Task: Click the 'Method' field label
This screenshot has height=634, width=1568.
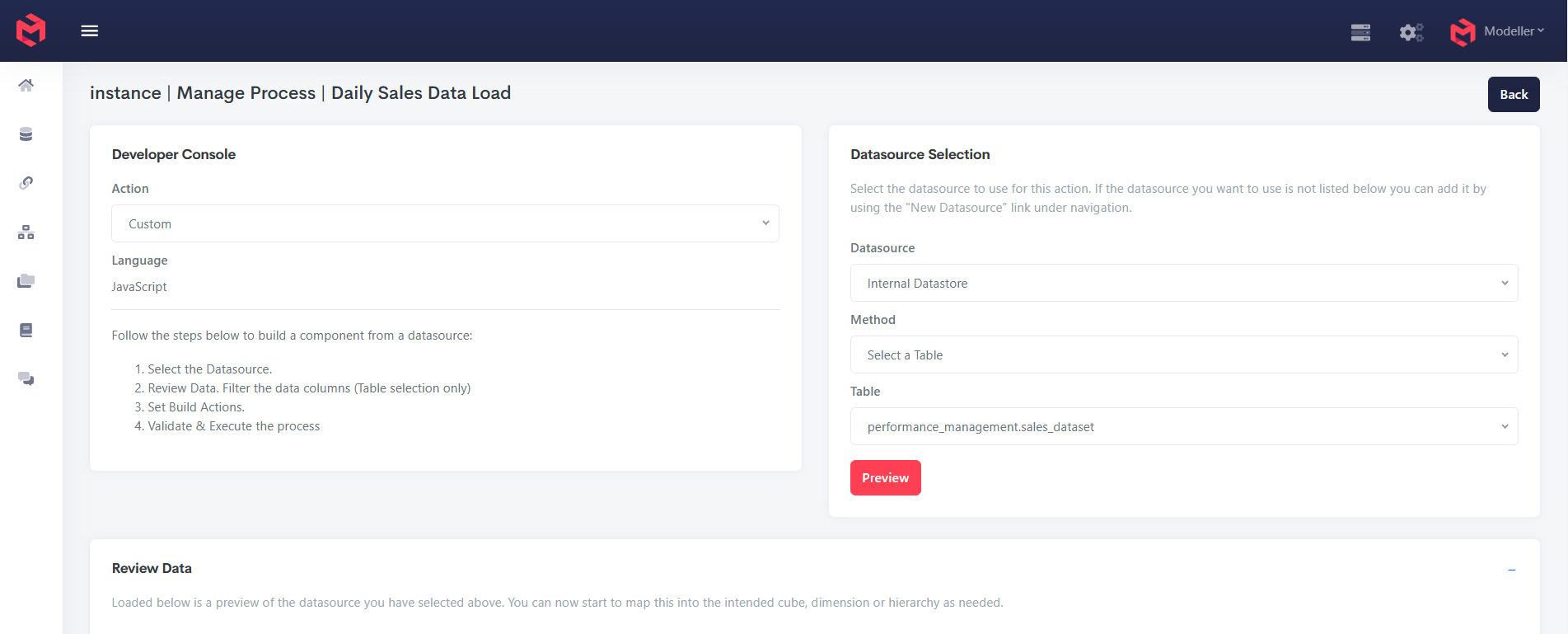Action: 873,320
